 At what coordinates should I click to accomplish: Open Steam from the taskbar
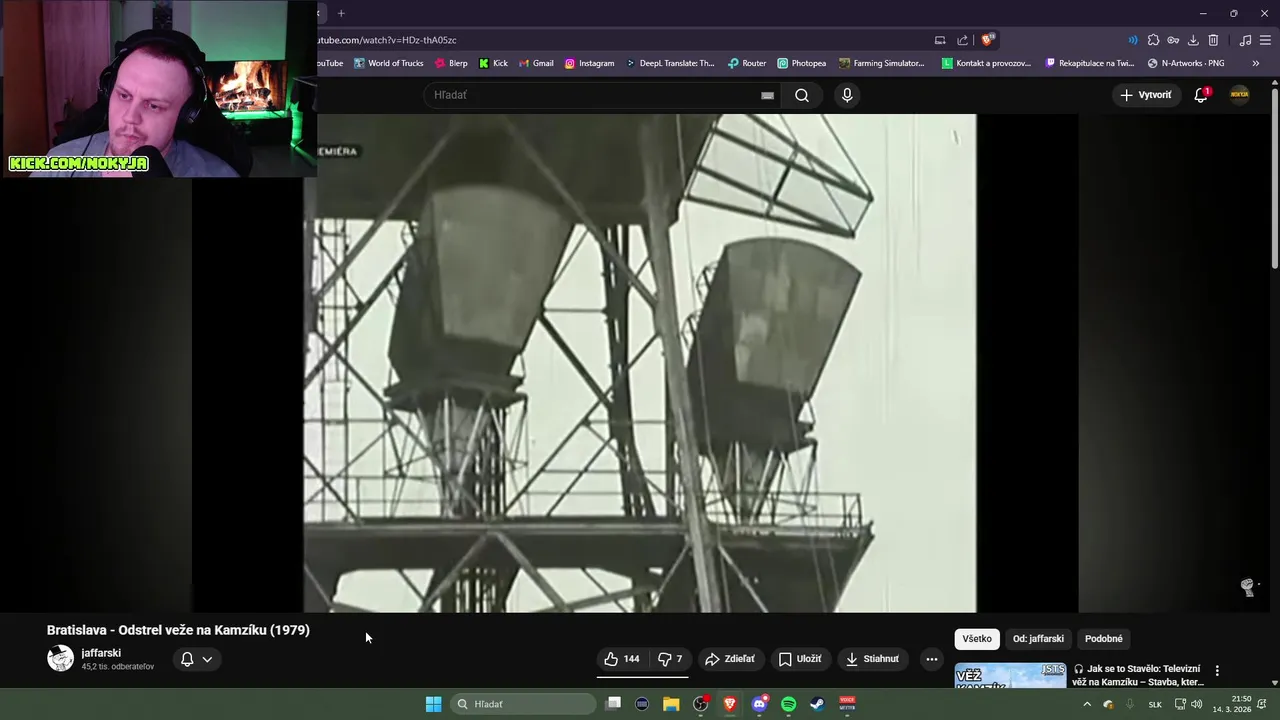pyautogui.click(x=817, y=704)
